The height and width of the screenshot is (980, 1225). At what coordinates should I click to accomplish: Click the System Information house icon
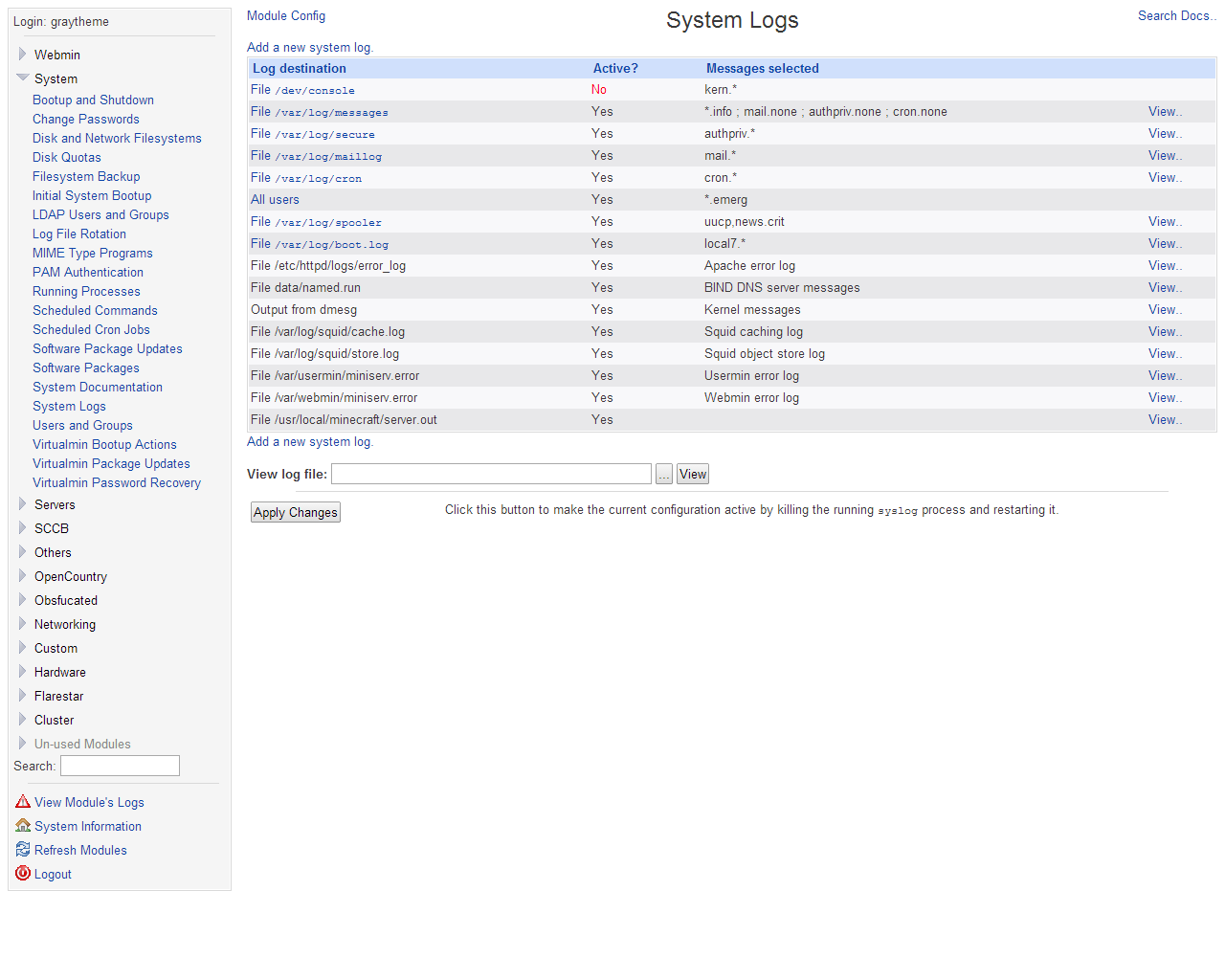click(x=23, y=826)
